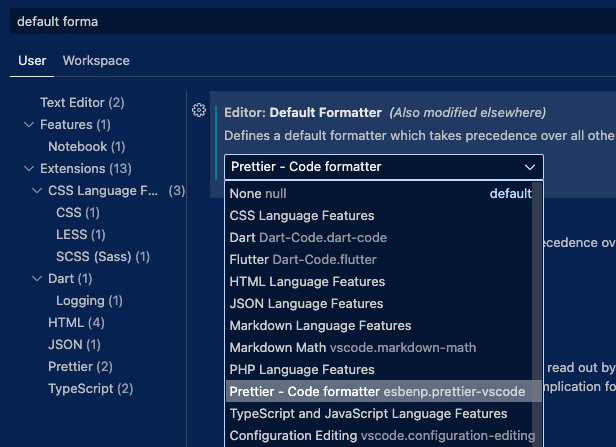This screenshot has height=447, width=616.
Task: Close the Default Formatter dropdown via chevron
Action: click(x=530, y=167)
